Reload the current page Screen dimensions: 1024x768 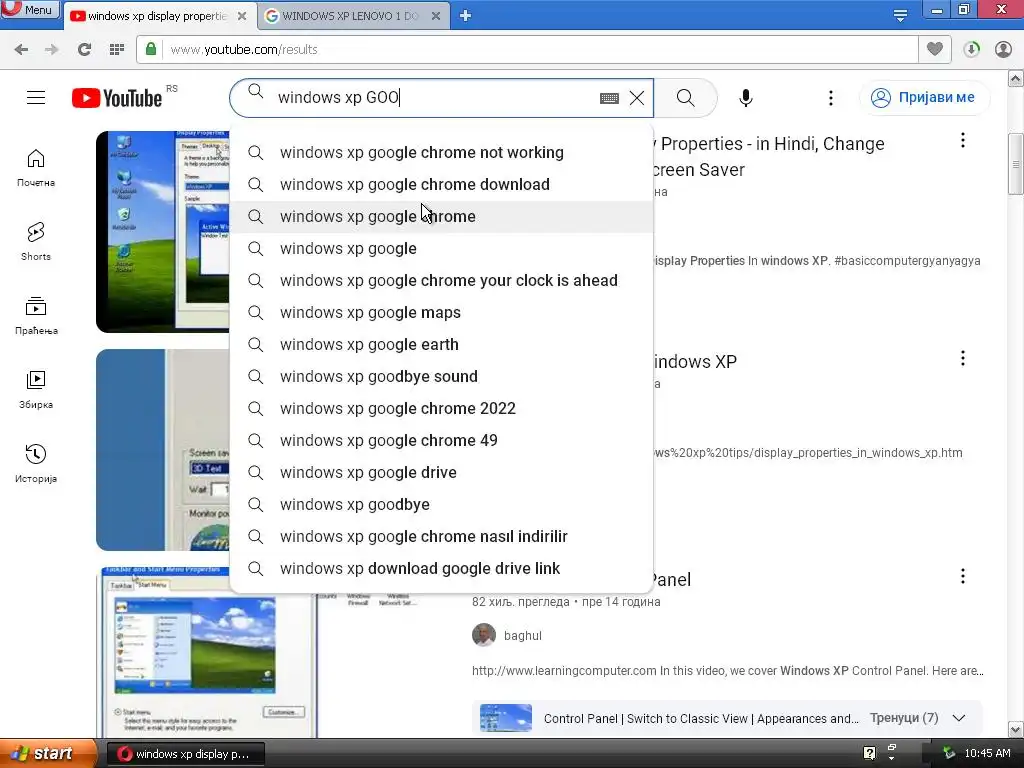[x=84, y=49]
